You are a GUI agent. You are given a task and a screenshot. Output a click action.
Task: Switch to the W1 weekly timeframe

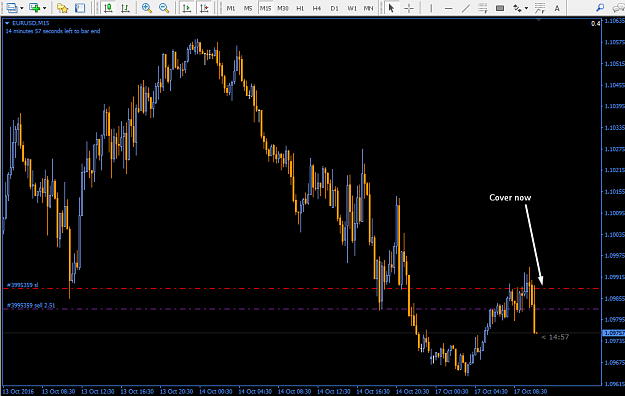(352, 8)
